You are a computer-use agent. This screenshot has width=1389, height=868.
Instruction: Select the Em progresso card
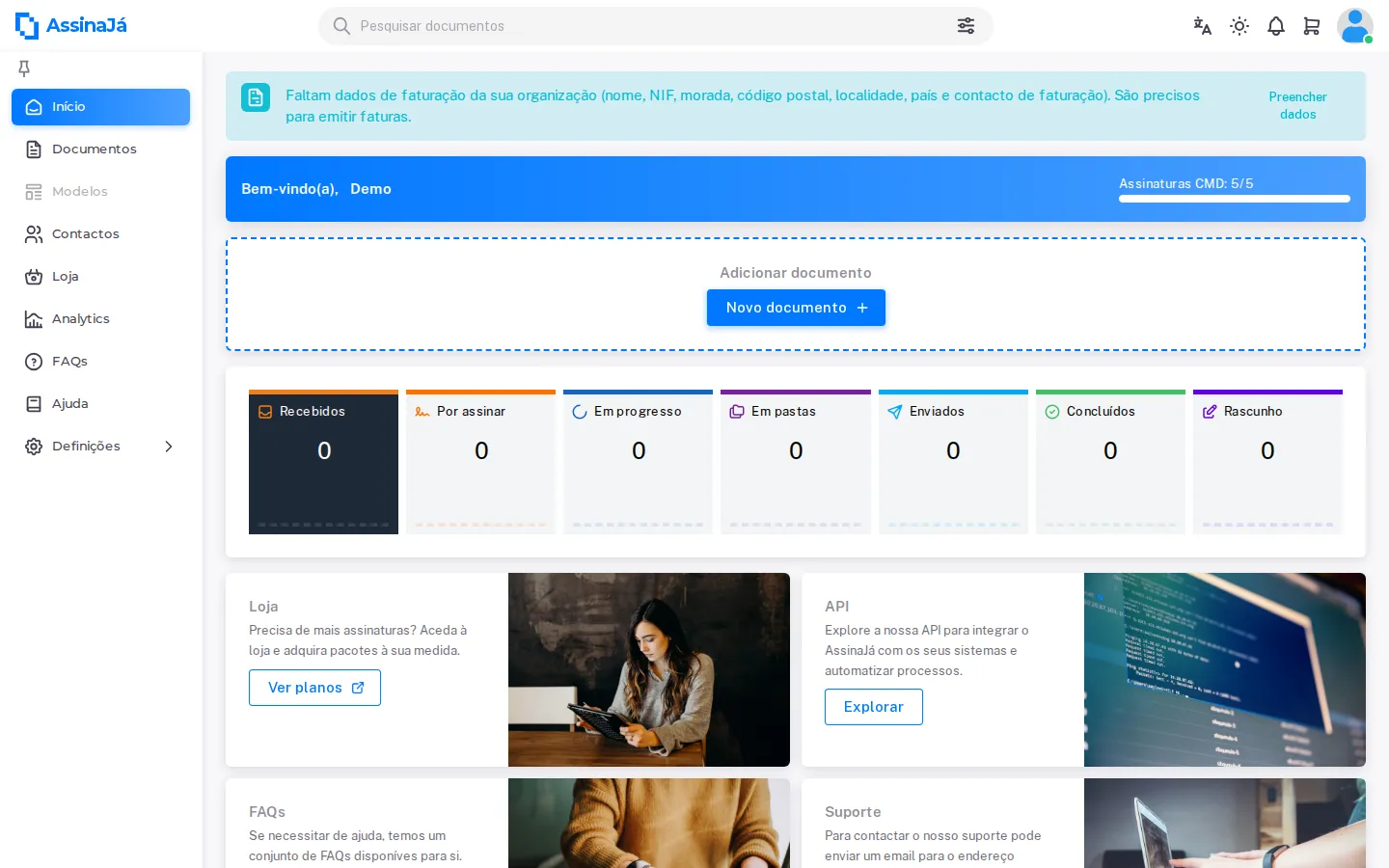[638, 462]
